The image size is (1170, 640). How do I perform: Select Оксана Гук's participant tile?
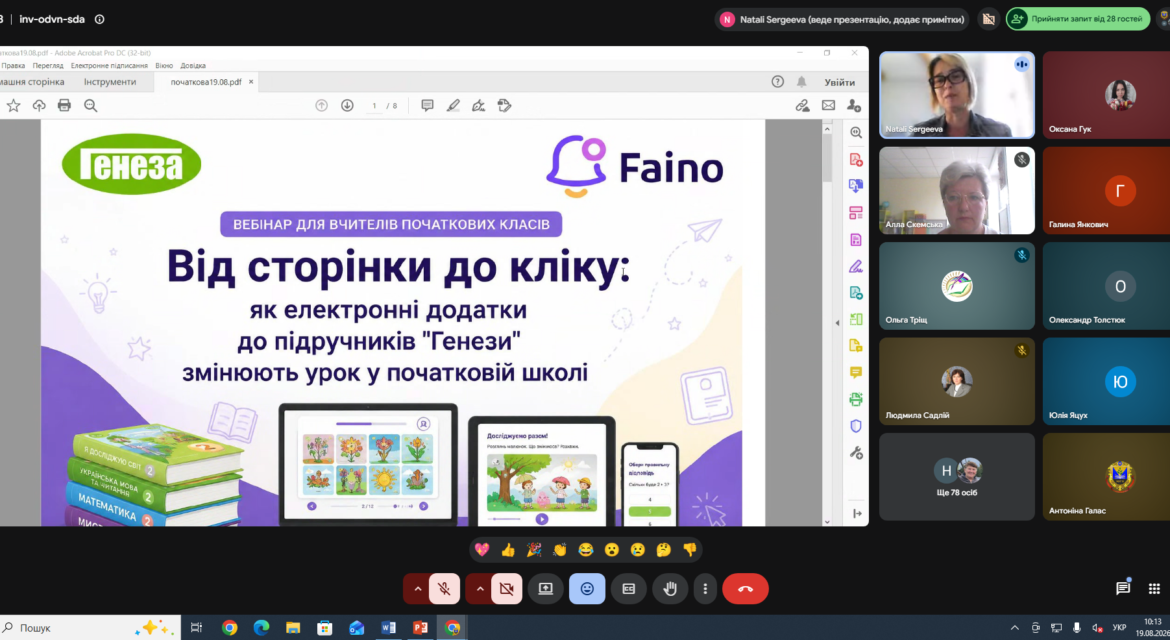click(x=1107, y=95)
